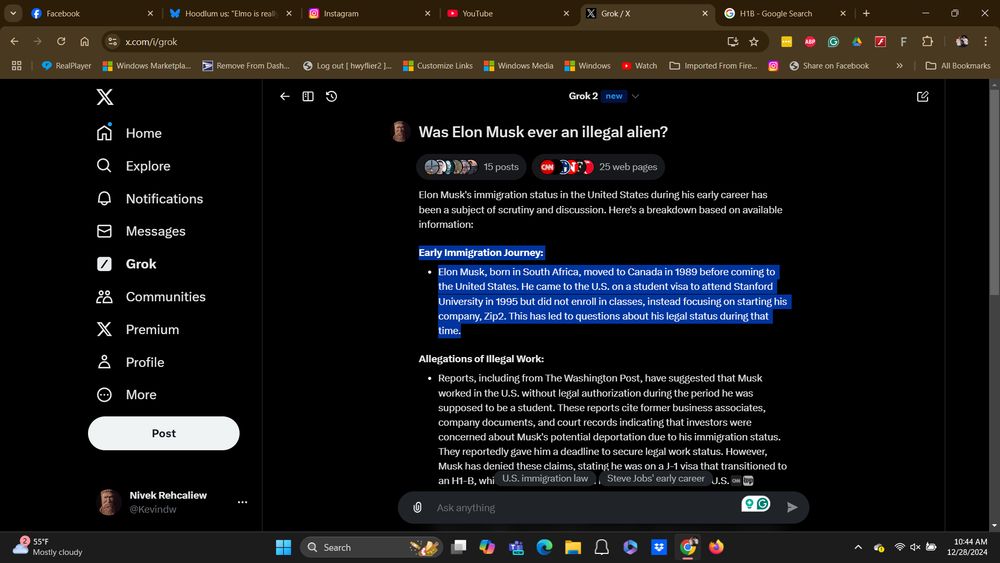Open the 15 posts sources chip
The height and width of the screenshot is (563, 1000).
471,167
